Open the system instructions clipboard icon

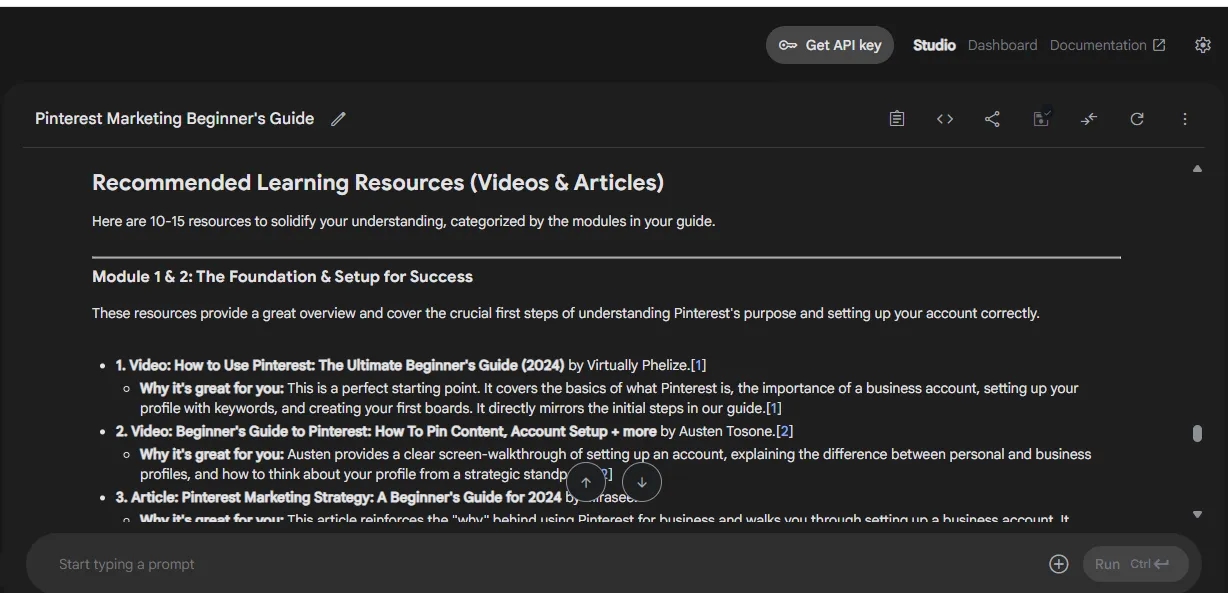pyautogui.click(x=897, y=119)
